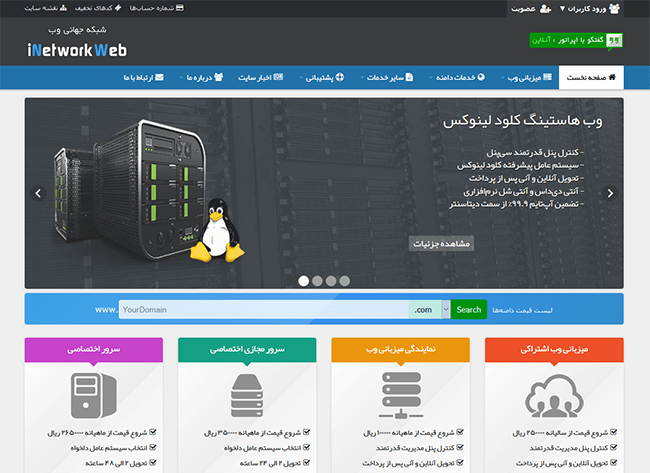The height and width of the screenshot is (473, 650).
Task: Open the .com domain extension dropdown
Action: tap(446, 309)
